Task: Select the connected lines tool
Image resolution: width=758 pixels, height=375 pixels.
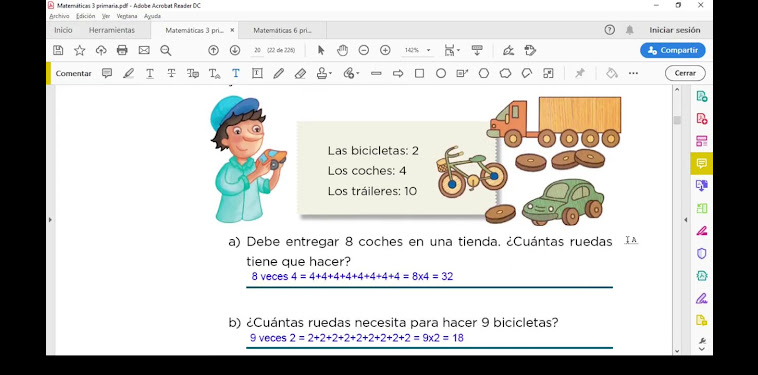Action: (527, 73)
